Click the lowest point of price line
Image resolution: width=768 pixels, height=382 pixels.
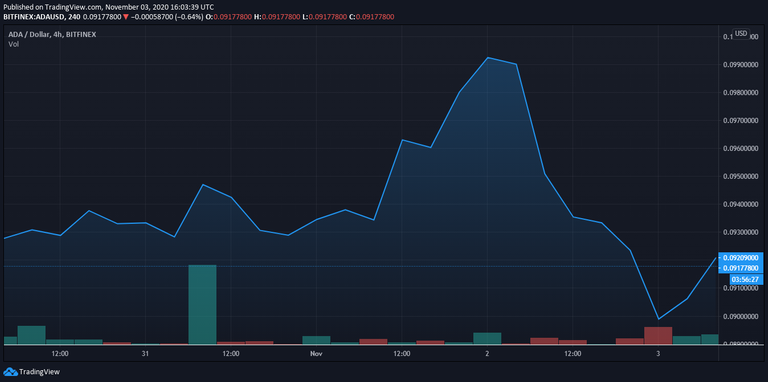pyautogui.click(x=658, y=319)
